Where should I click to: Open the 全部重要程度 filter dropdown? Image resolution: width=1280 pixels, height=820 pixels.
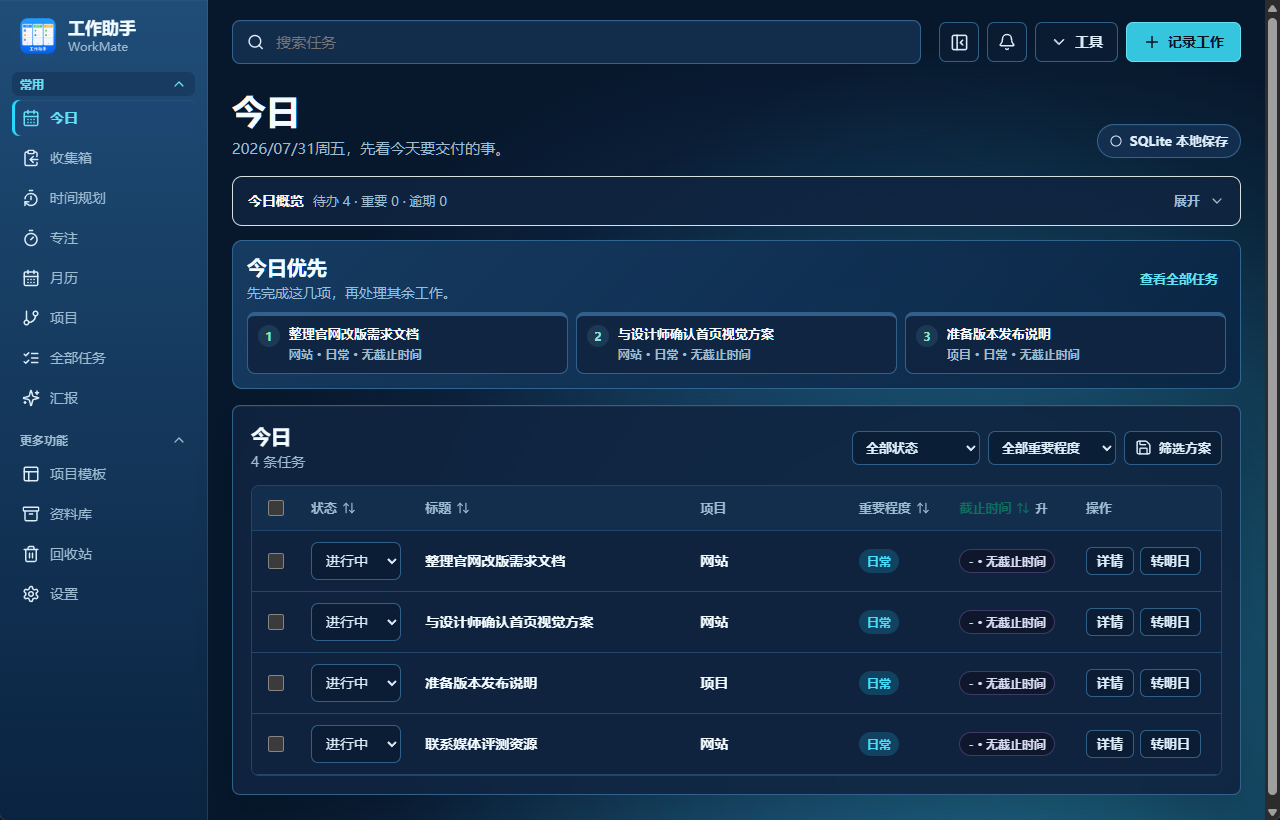point(1052,448)
